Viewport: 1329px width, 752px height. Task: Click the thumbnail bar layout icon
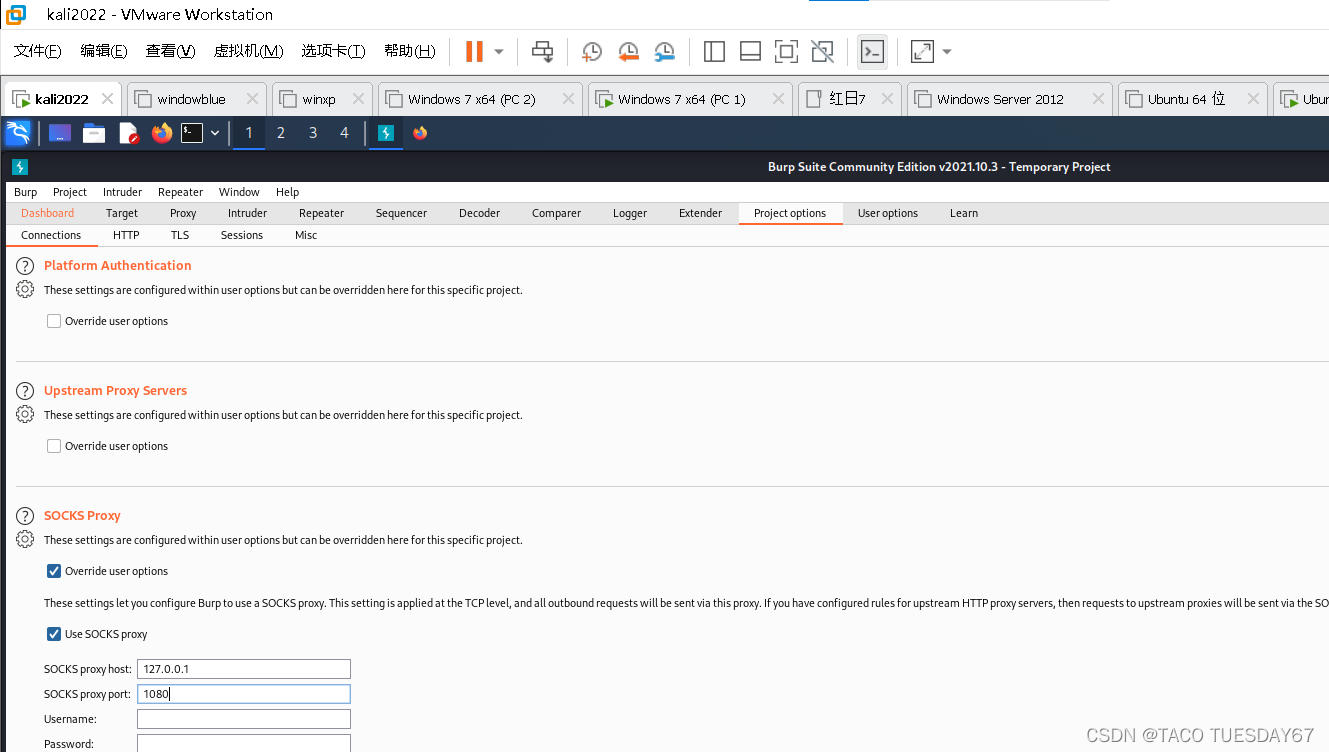[750, 52]
